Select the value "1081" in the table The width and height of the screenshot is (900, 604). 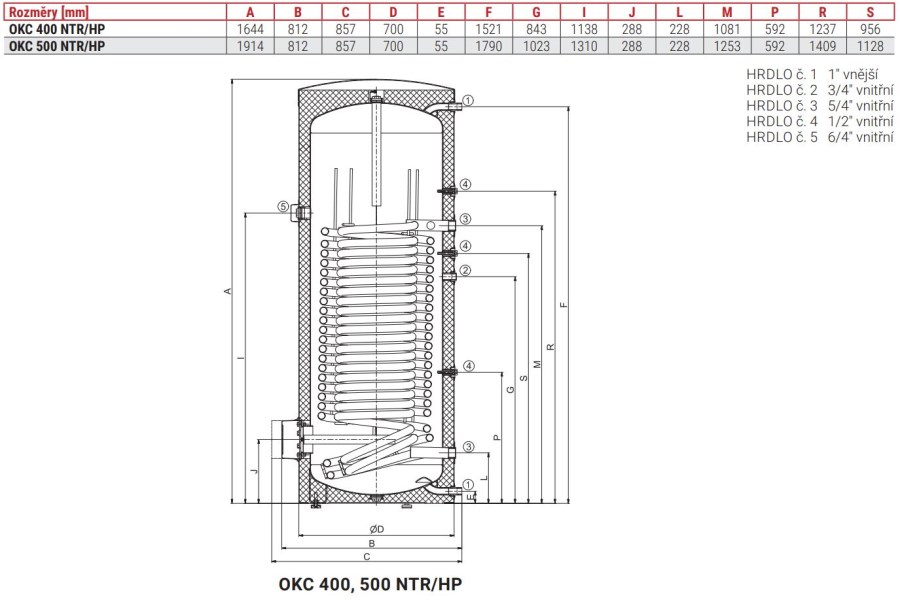pyautogui.click(x=727, y=29)
